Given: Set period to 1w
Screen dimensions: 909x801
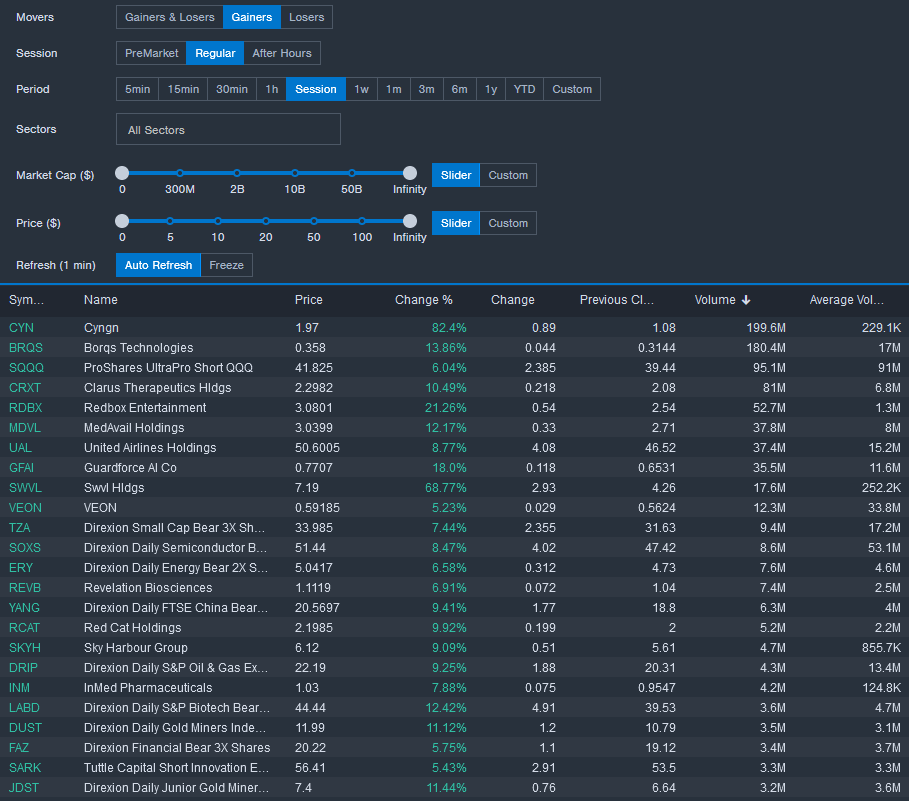Looking at the screenshot, I should [362, 89].
